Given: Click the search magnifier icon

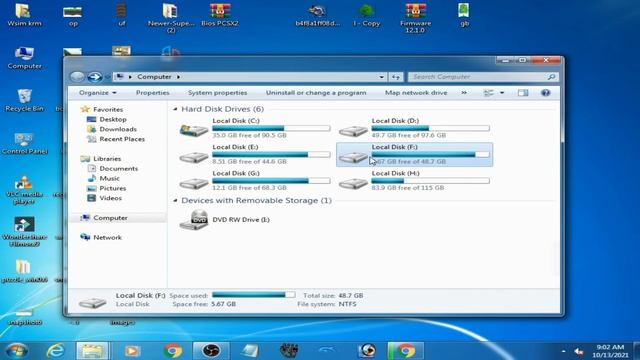Looking at the screenshot, I should pyautogui.click(x=551, y=77).
